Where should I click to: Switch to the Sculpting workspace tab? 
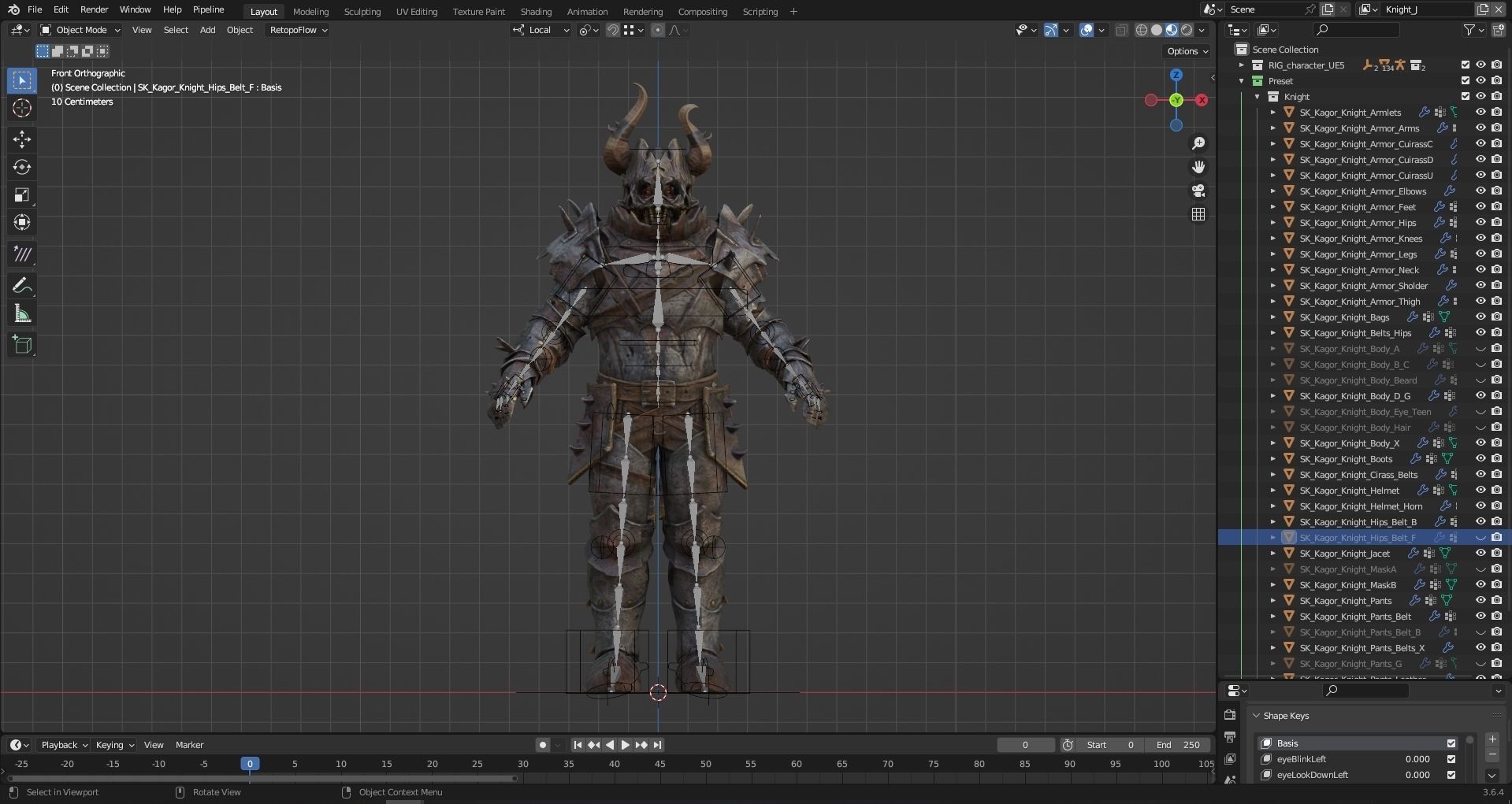click(362, 12)
